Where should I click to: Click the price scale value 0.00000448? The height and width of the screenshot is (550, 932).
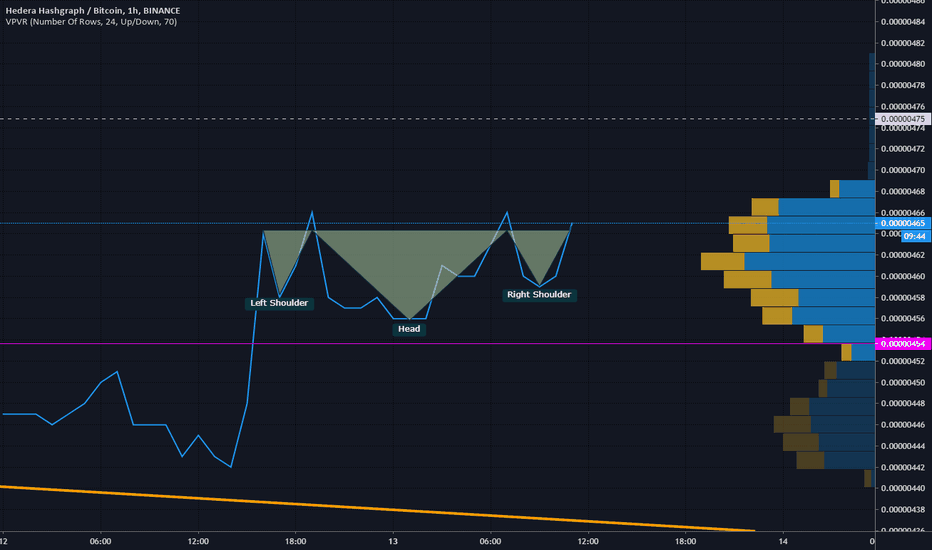[903, 403]
